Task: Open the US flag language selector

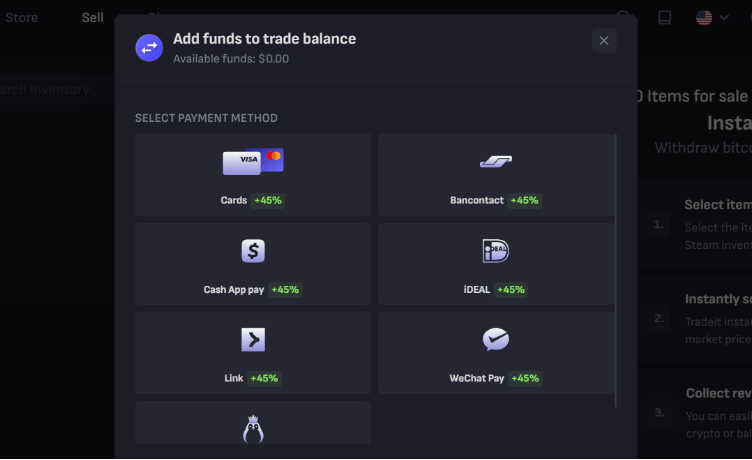Action: point(704,18)
